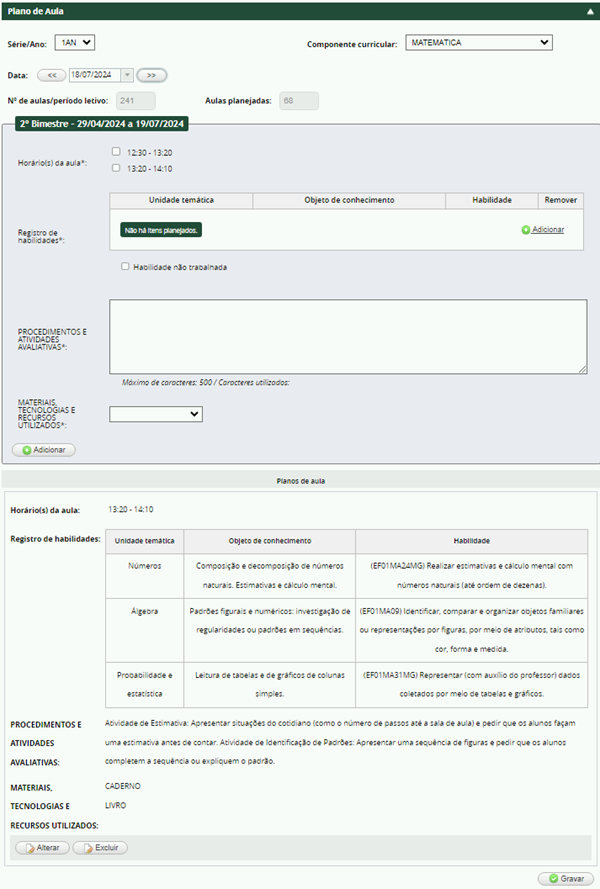
Task: Click the Remover column header
Action: pos(560,200)
